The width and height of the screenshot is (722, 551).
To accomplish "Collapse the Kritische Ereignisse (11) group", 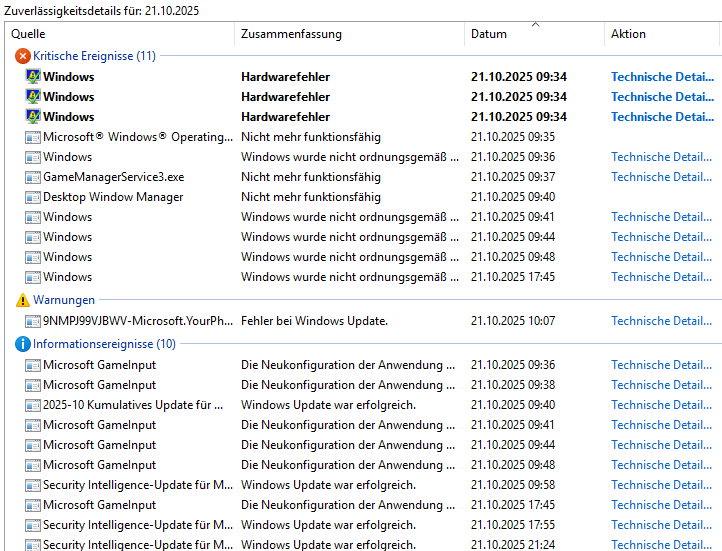I will pos(94,56).
